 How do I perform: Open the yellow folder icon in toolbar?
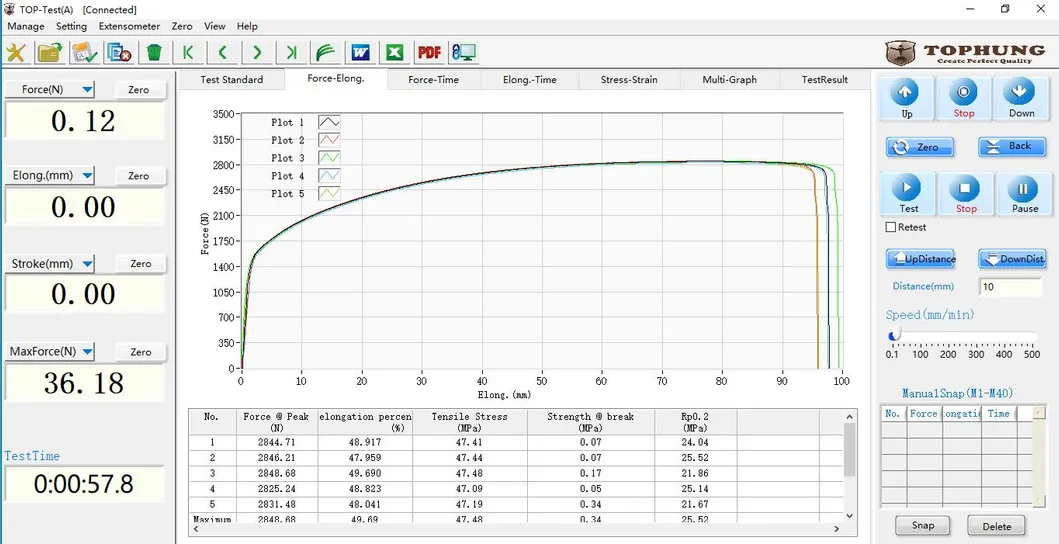coord(49,52)
